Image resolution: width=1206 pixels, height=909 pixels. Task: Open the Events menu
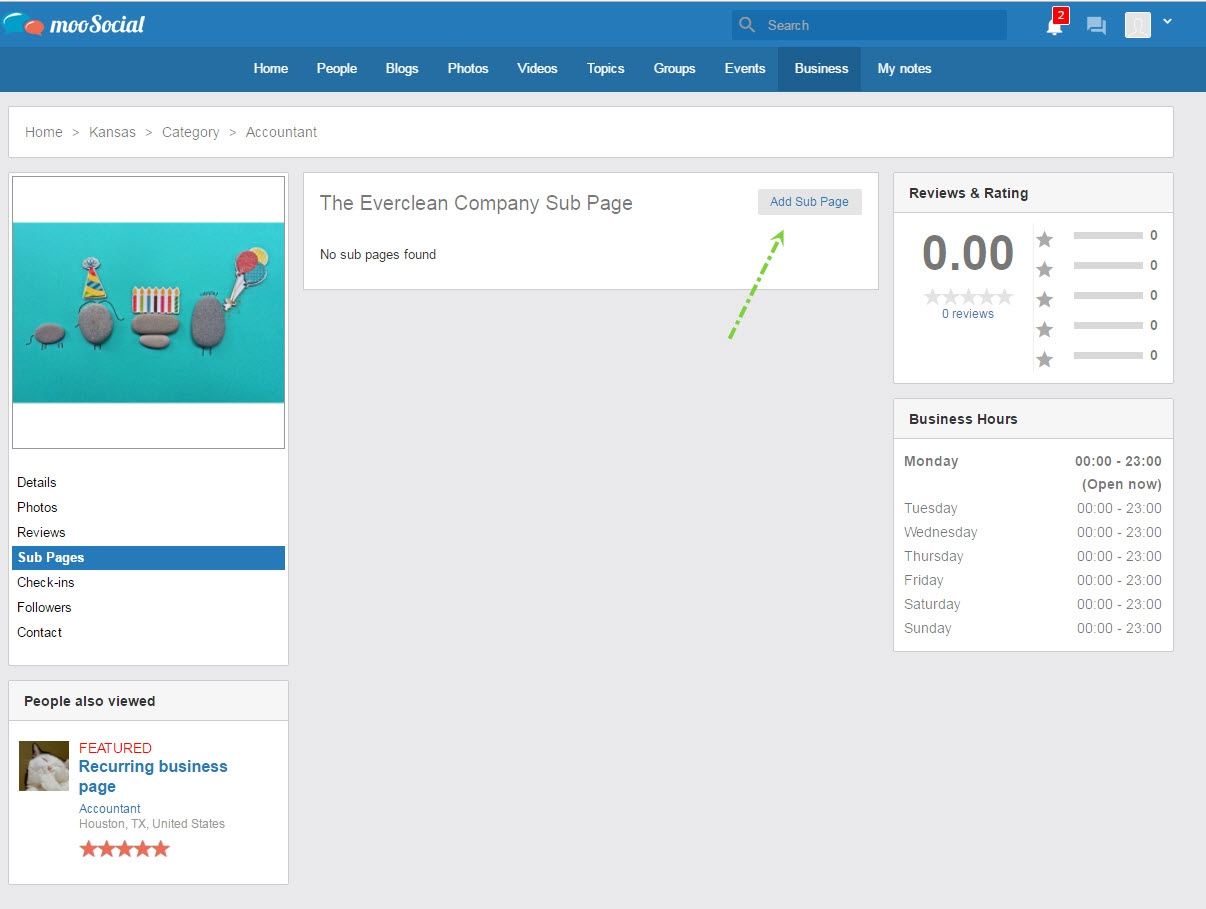pos(745,69)
